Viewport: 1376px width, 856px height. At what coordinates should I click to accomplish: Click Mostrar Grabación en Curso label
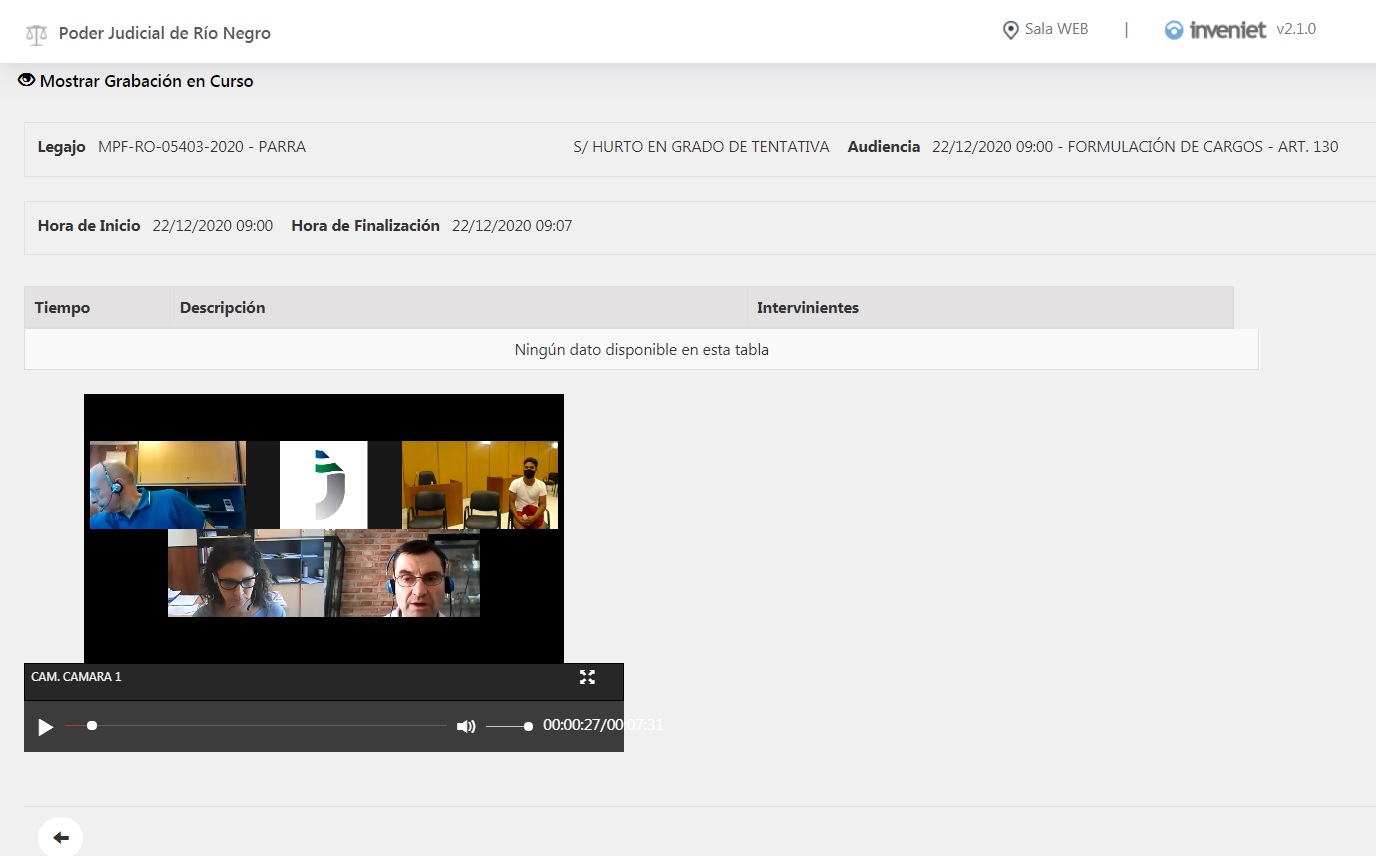coord(147,81)
